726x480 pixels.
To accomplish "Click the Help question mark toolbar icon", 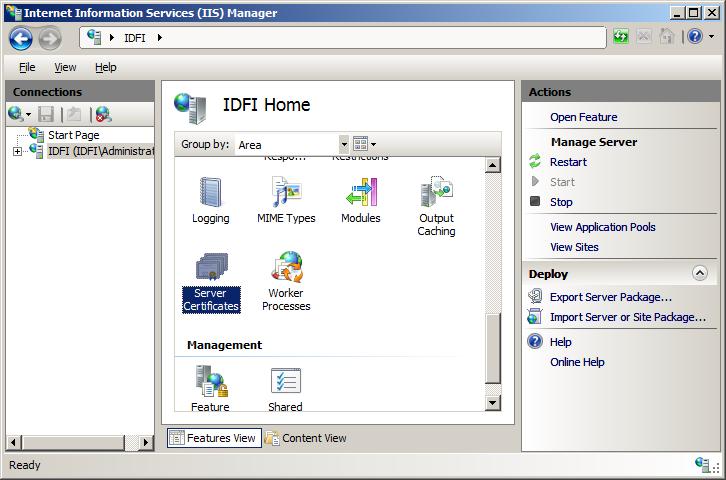I will point(695,36).
